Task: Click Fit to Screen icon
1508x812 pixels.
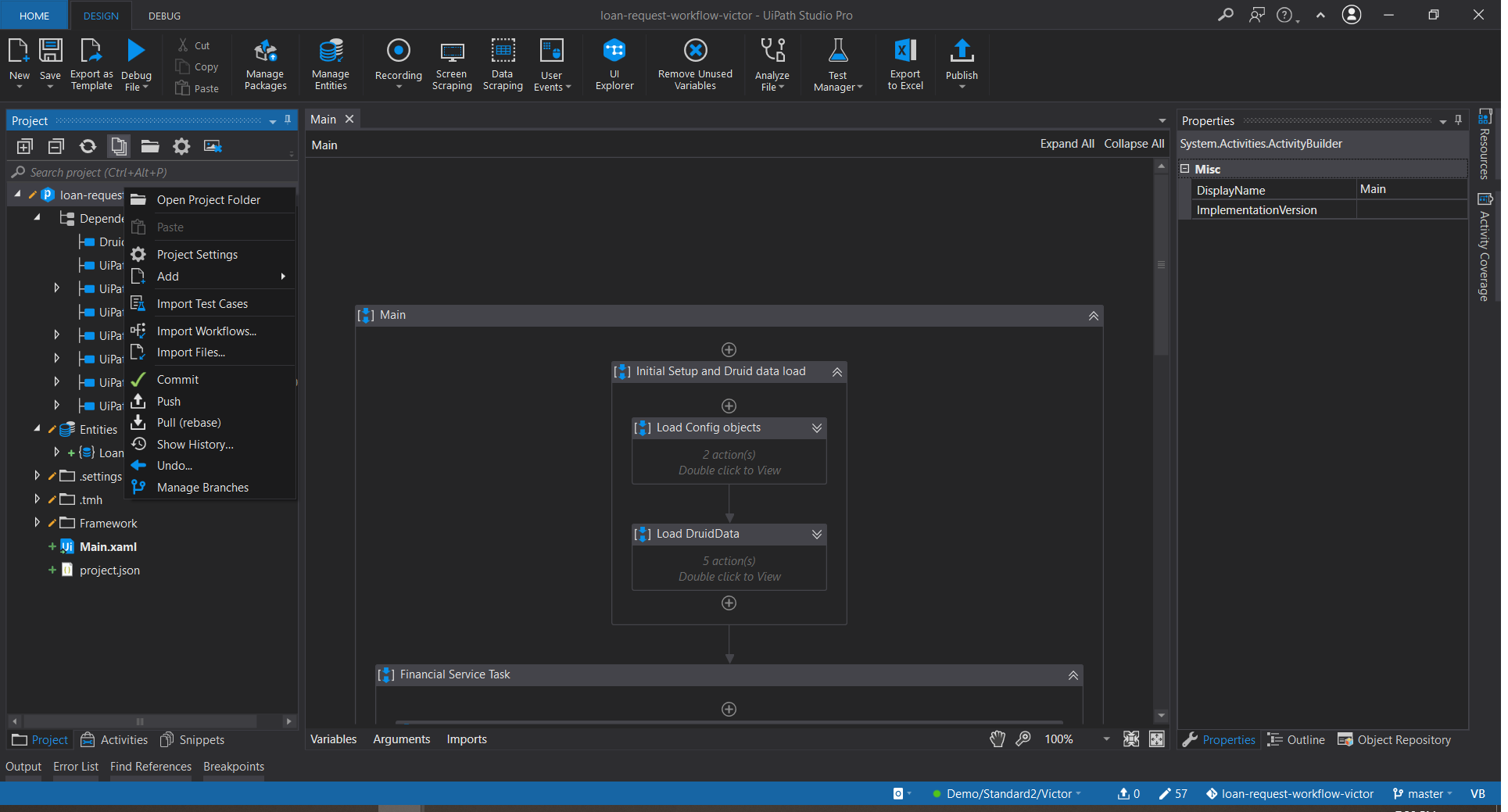Action: tap(1131, 739)
